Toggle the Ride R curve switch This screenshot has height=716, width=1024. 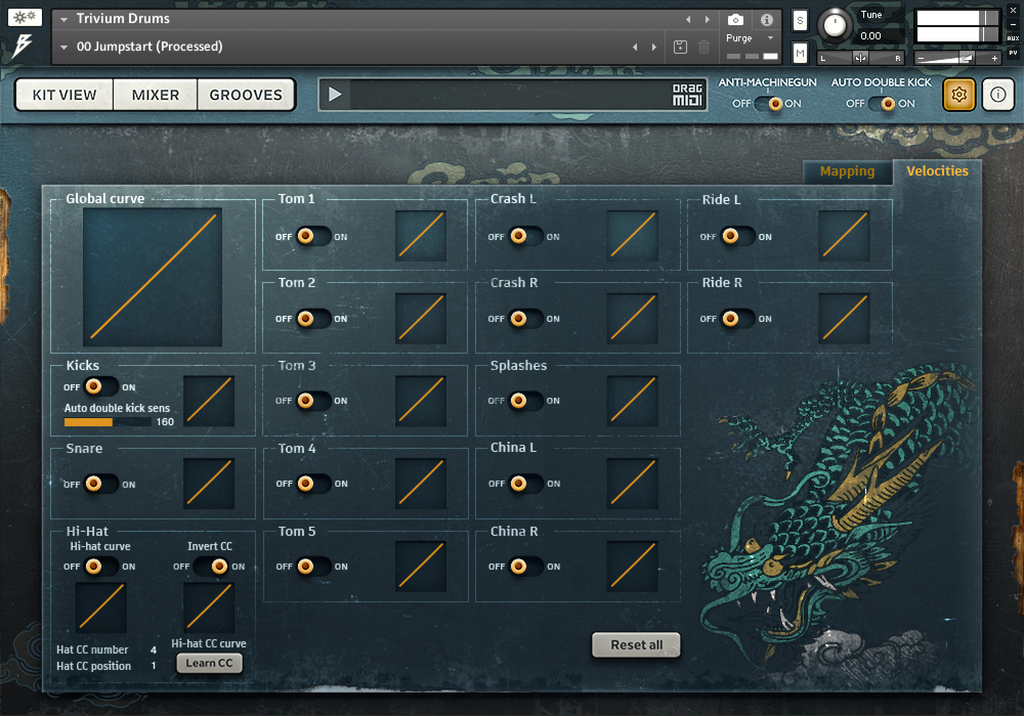click(x=737, y=319)
